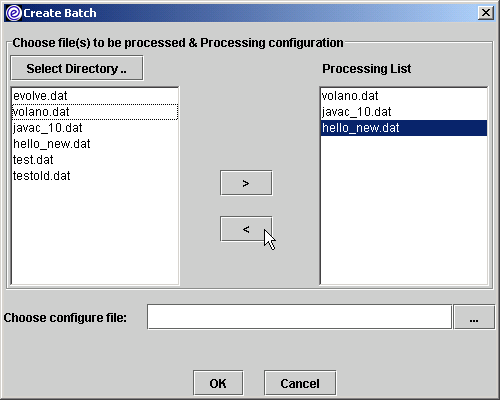Select test.dat in the file list
Screen dimensions: 500x400
coord(95,160)
